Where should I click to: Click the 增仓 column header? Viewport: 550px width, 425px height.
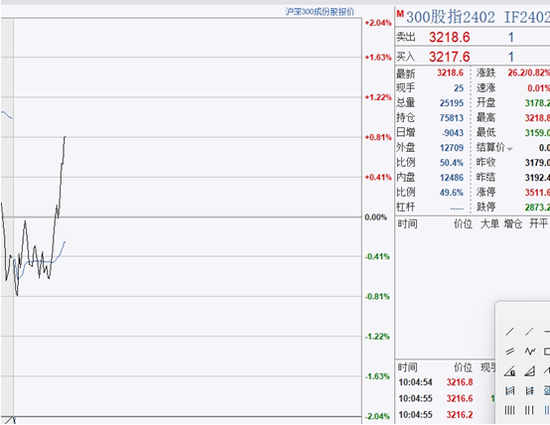[513, 223]
